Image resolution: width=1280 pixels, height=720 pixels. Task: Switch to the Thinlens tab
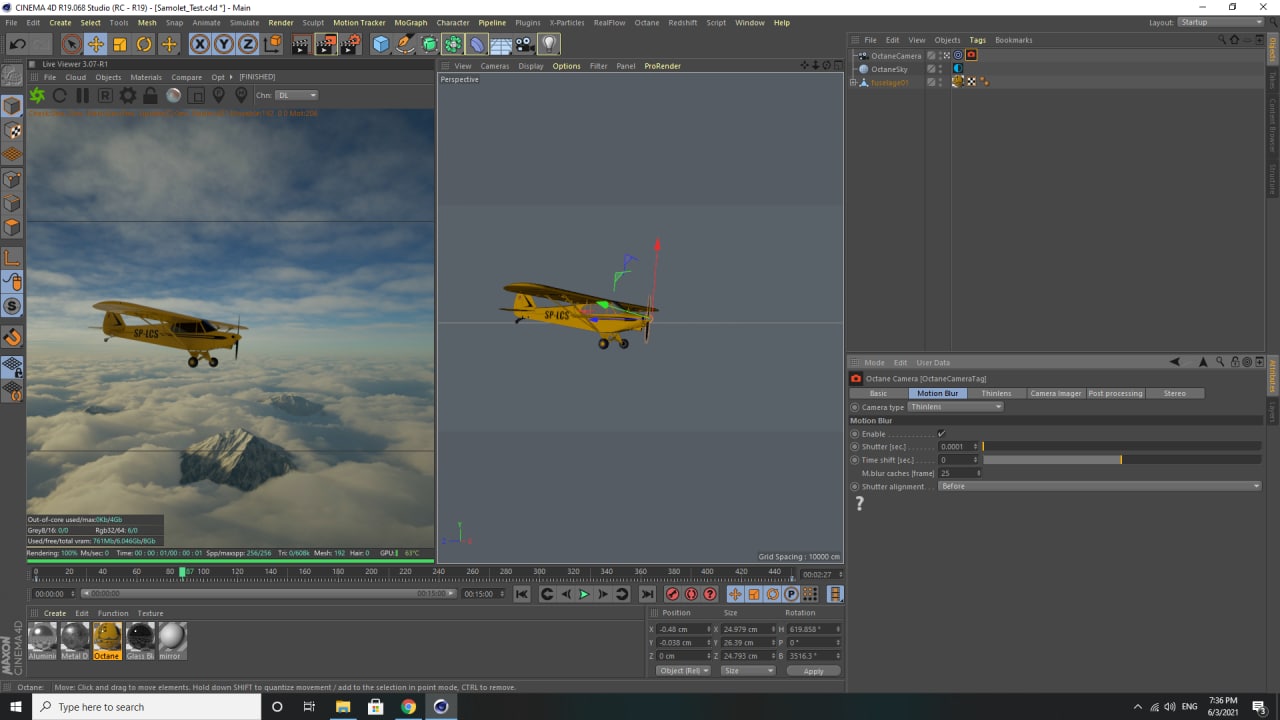(996, 393)
